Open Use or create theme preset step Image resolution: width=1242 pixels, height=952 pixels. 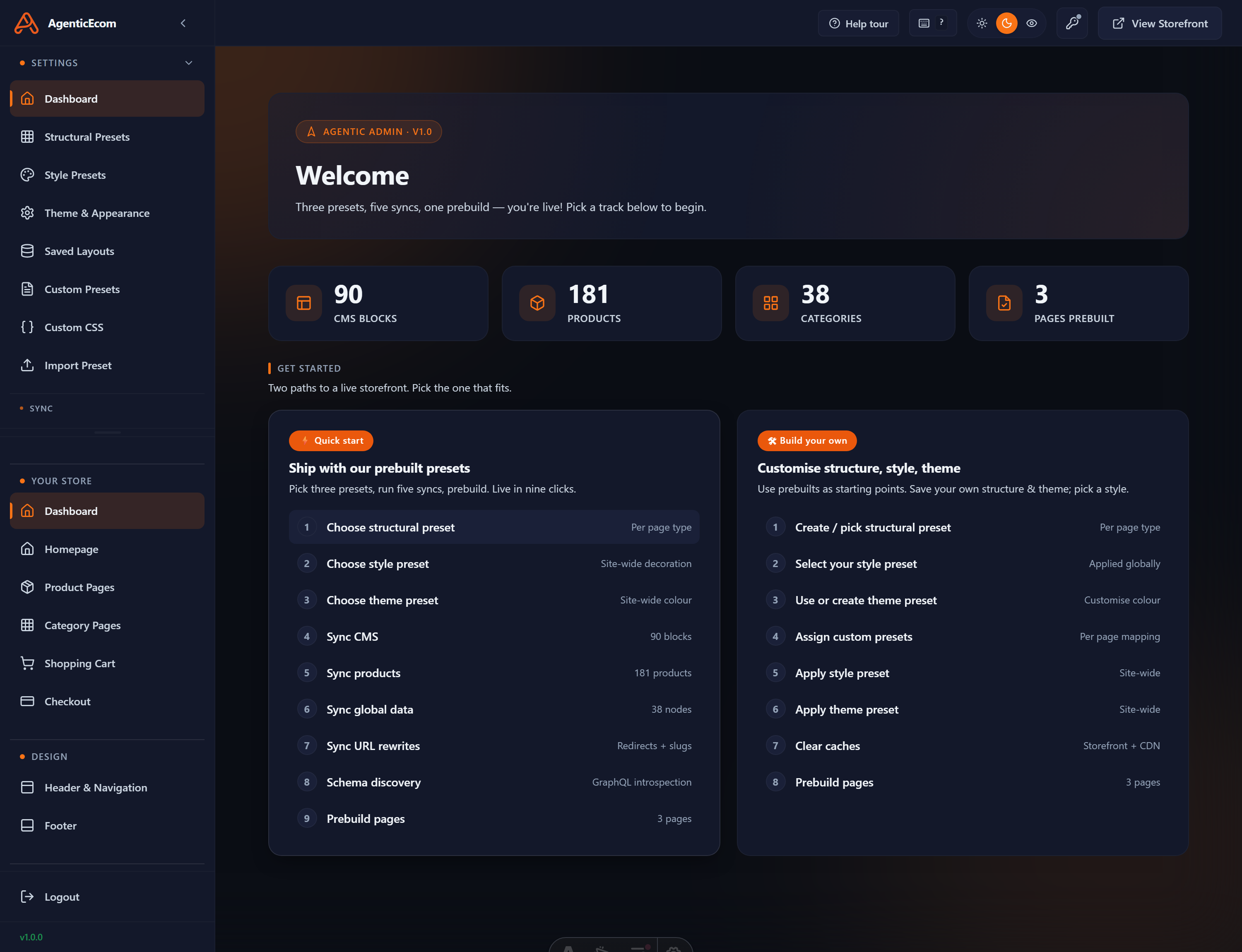tap(963, 600)
